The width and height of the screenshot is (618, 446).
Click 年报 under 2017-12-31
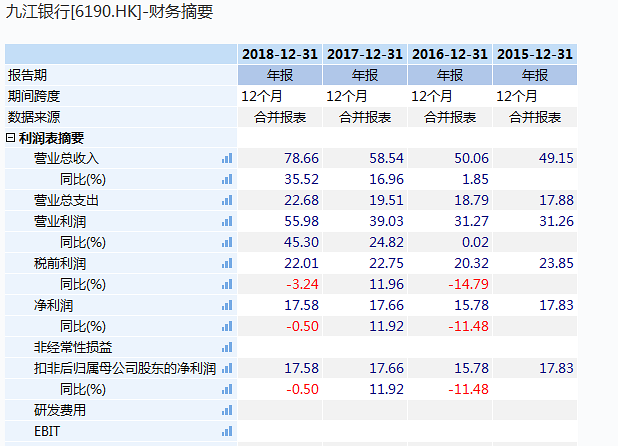tap(365, 75)
